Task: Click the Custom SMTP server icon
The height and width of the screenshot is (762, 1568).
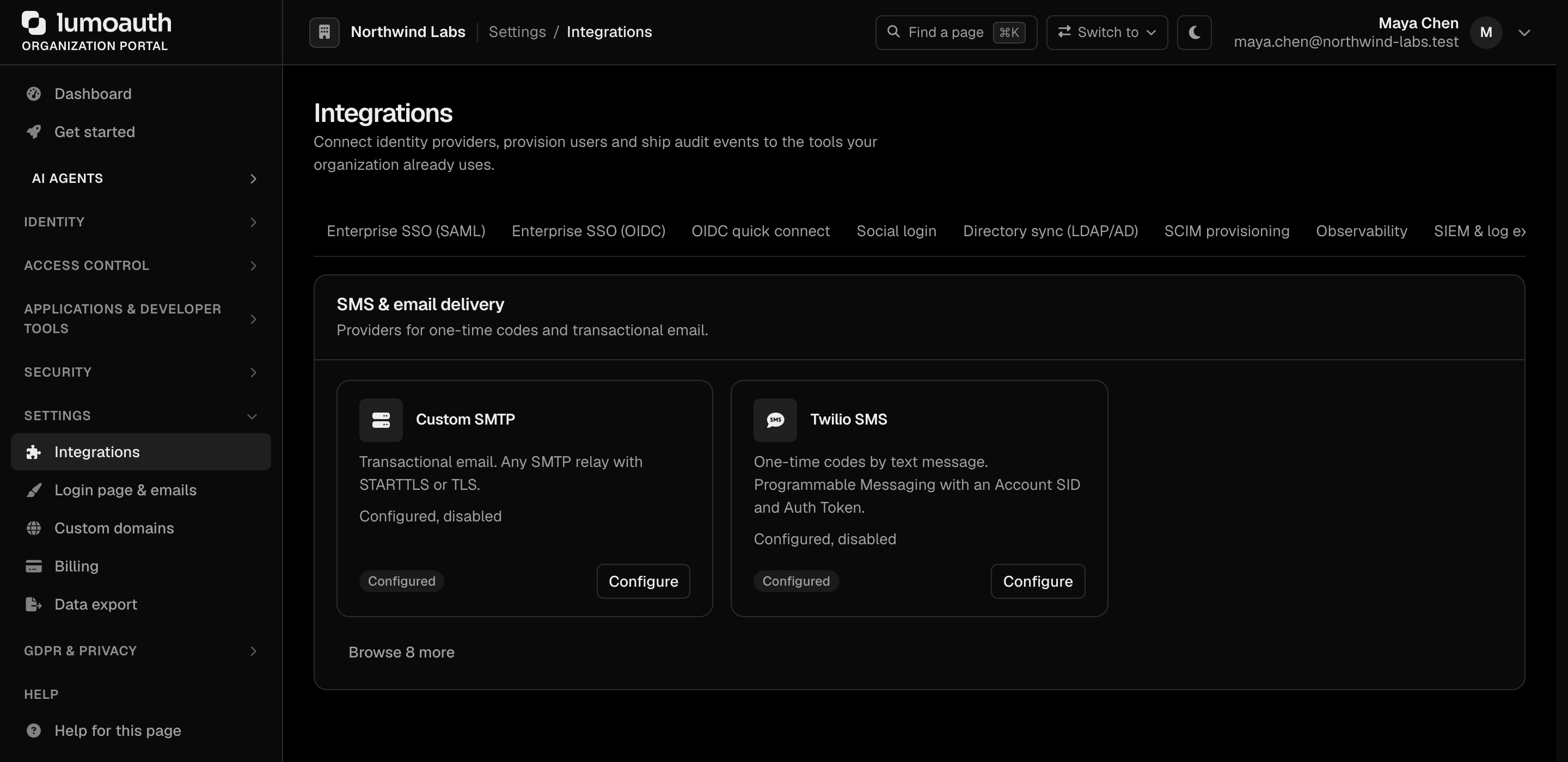Action: pyautogui.click(x=381, y=420)
